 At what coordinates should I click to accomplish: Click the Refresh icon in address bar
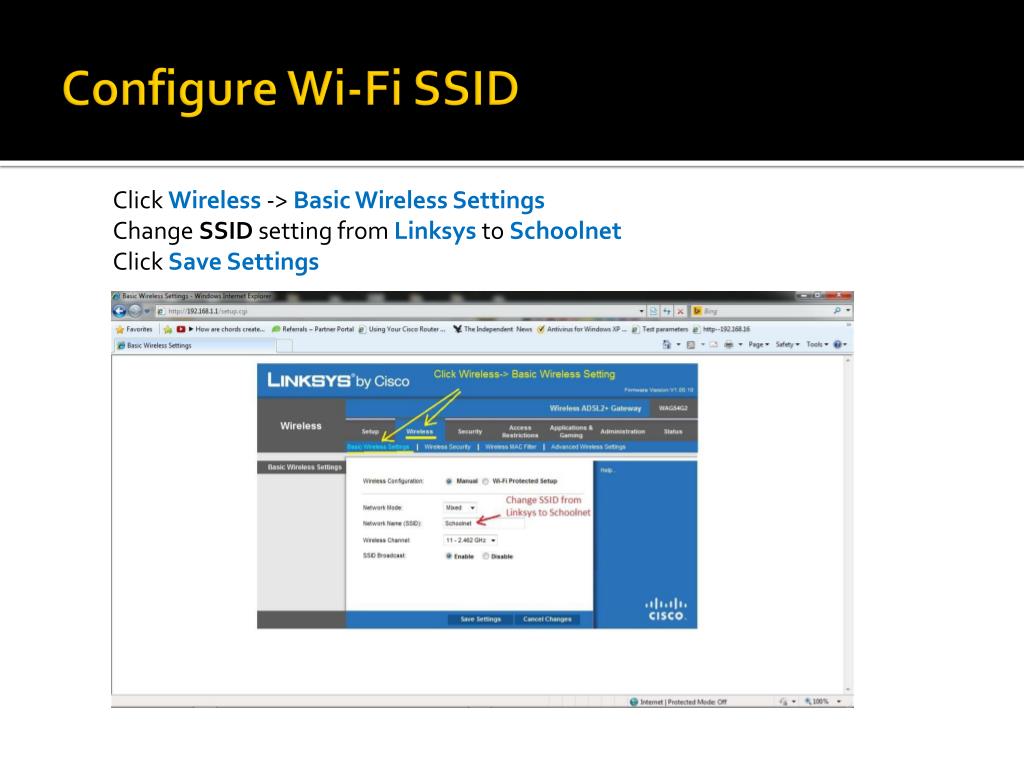pos(667,312)
